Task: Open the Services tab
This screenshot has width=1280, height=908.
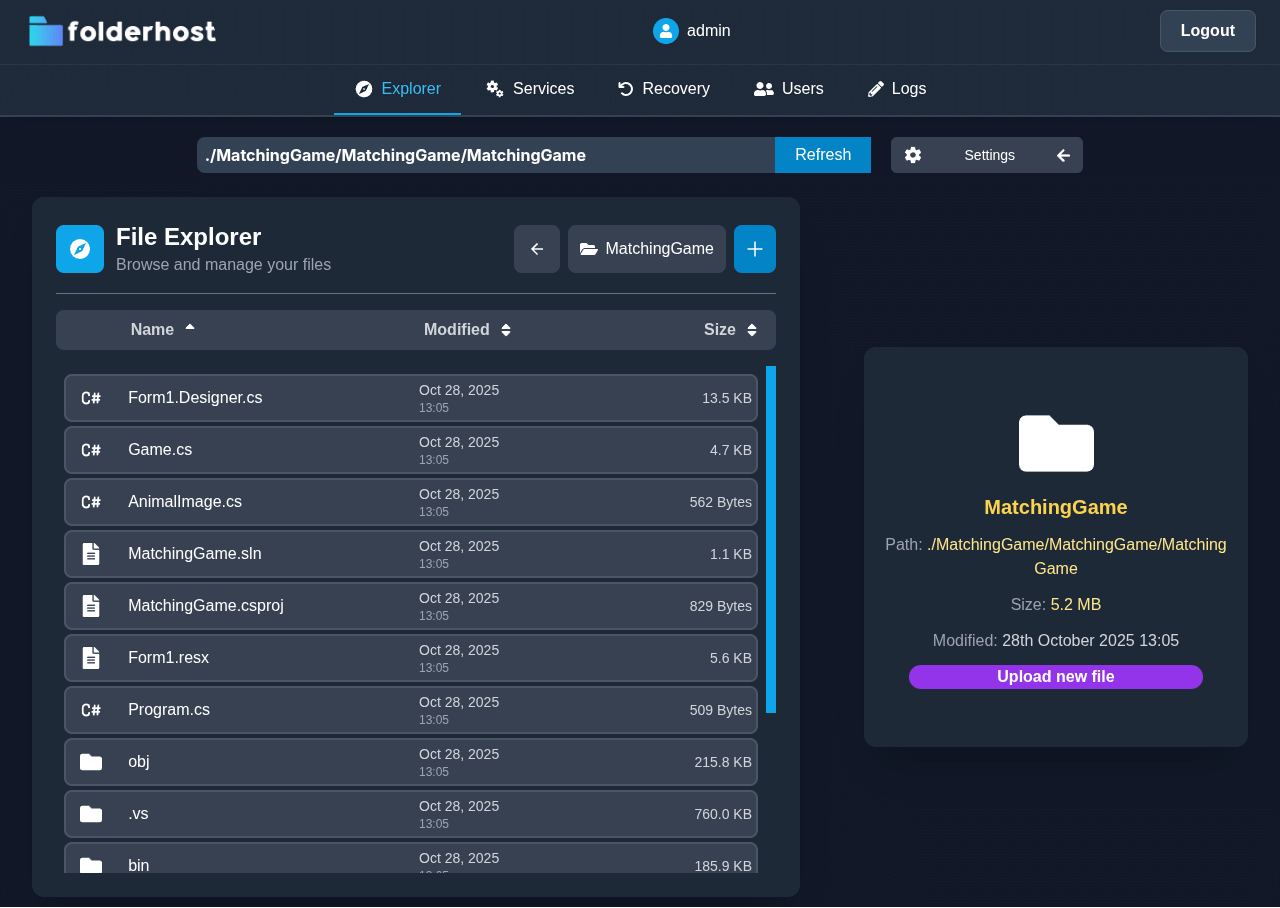Action: point(530,89)
